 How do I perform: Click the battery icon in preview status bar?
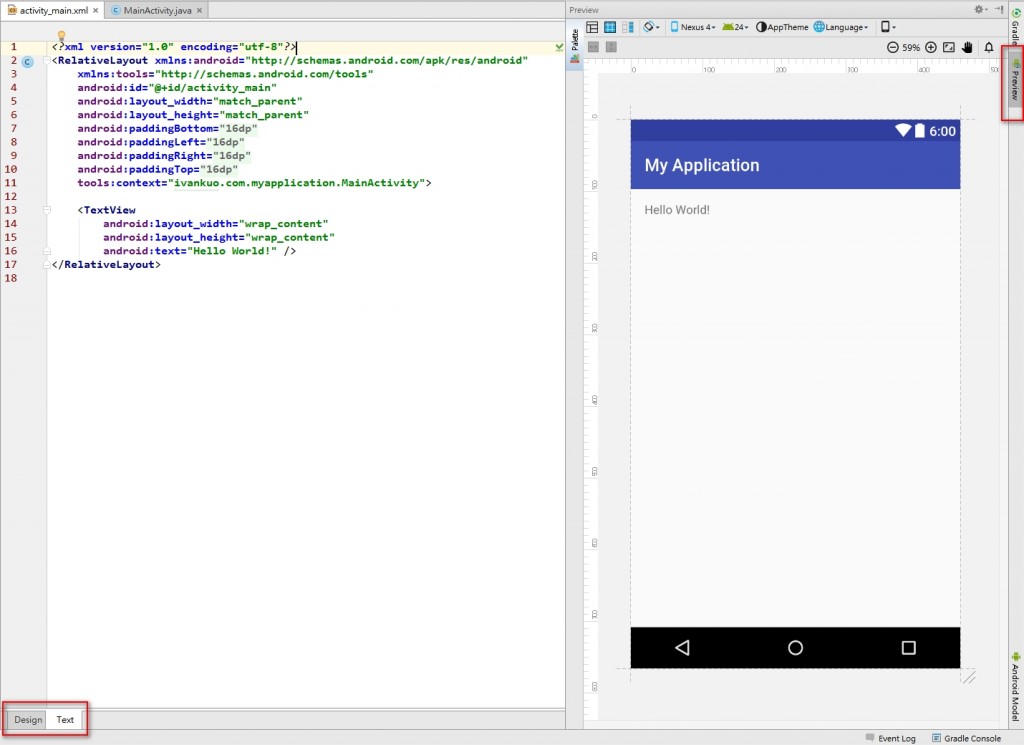pyautogui.click(x=920, y=131)
